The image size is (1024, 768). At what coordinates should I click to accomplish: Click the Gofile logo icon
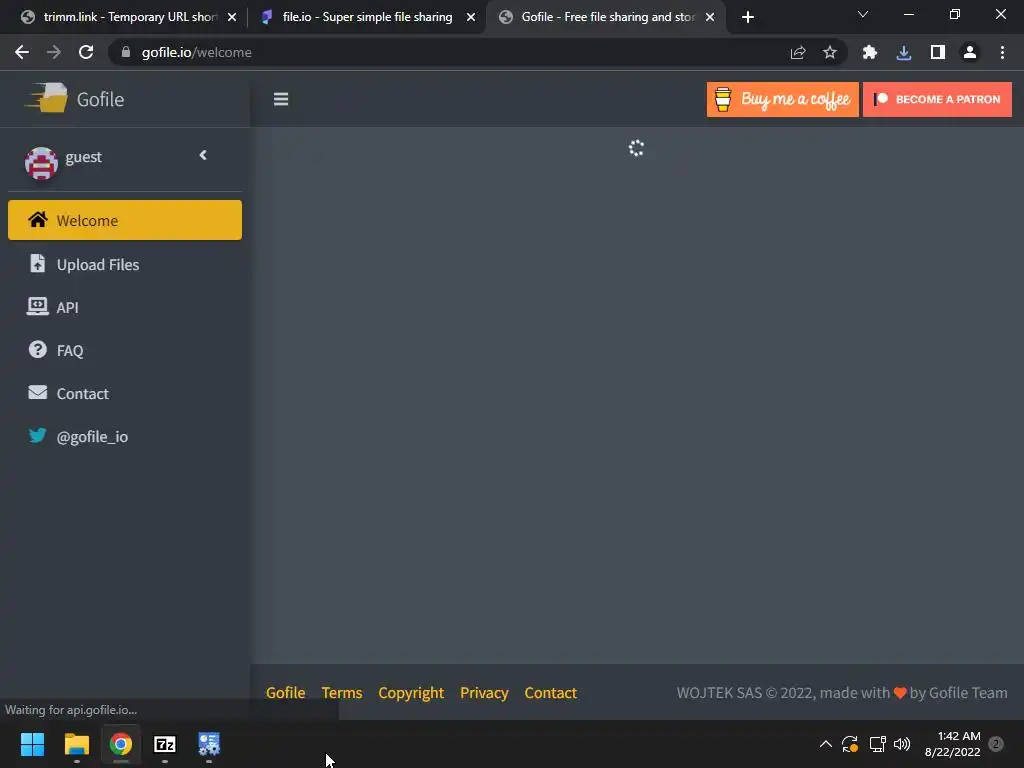point(47,99)
